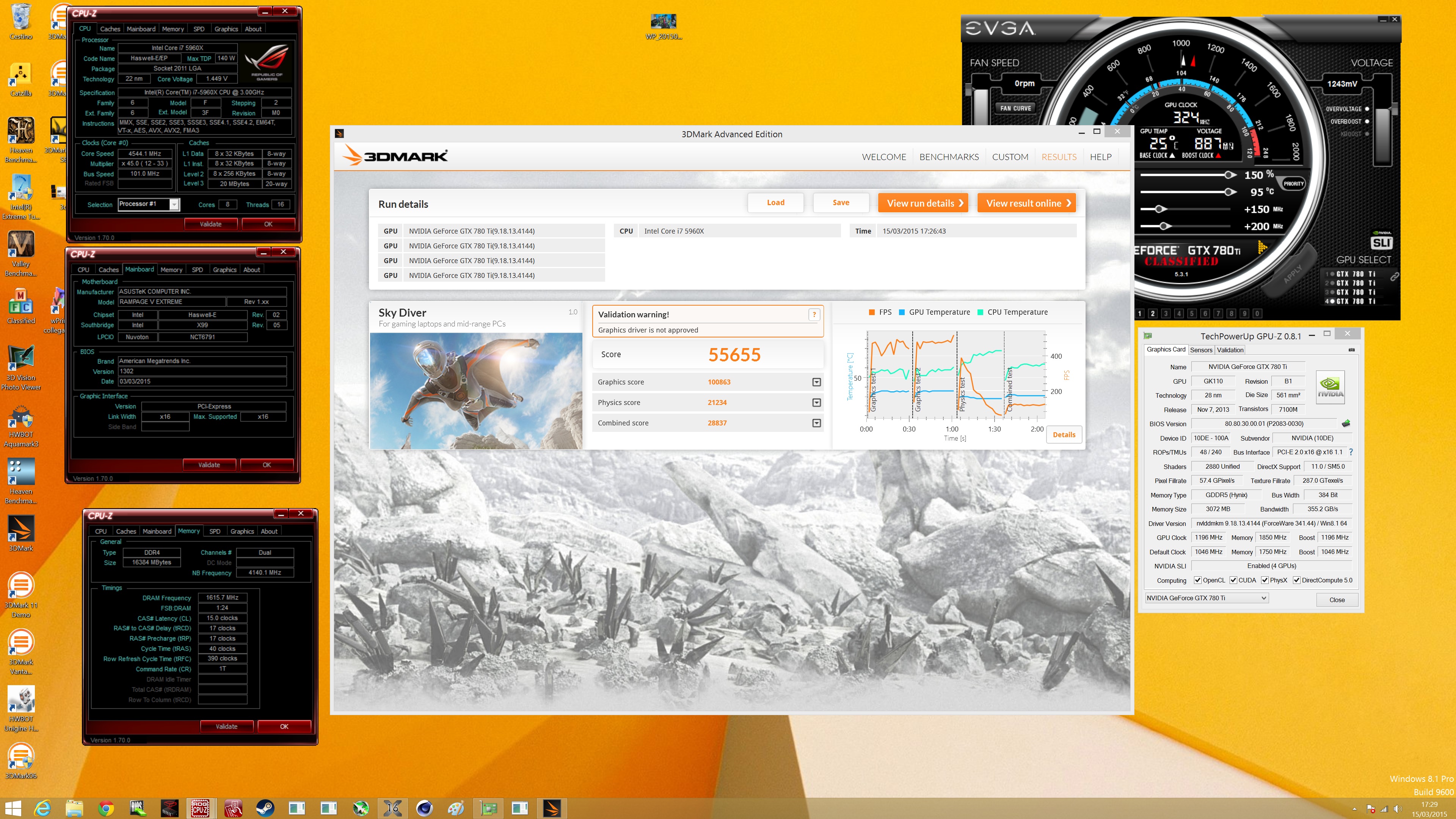1456x819 pixels.
Task: Open Paint palette icon in taskbar
Action: coord(455,808)
